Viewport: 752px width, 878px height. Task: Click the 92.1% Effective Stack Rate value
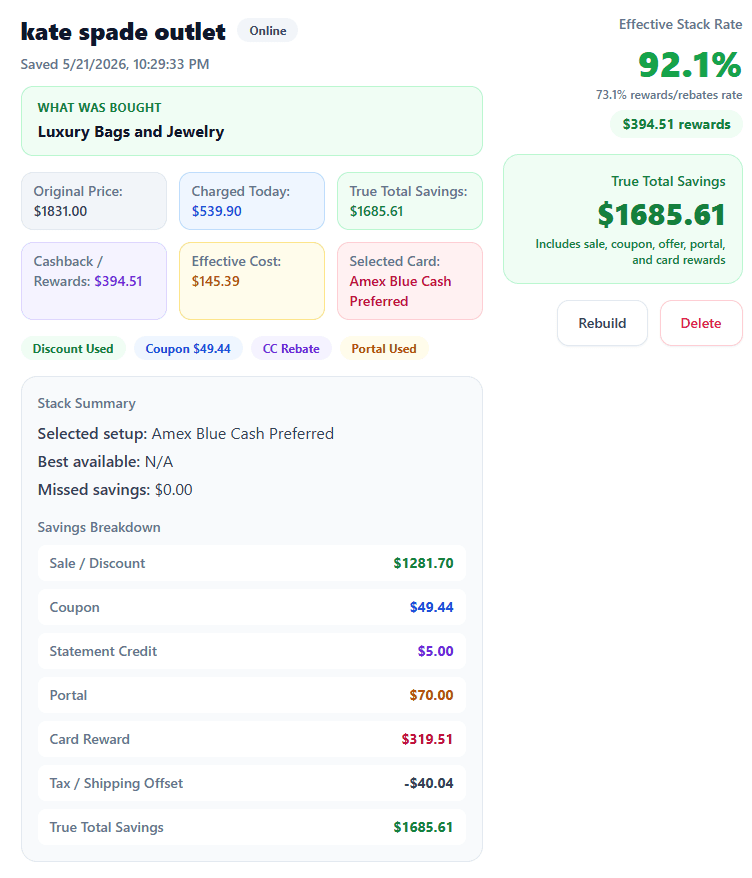pos(690,64)
